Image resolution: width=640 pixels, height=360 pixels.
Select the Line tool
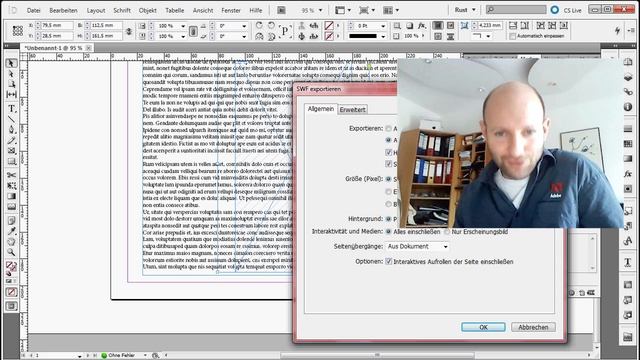11,119
